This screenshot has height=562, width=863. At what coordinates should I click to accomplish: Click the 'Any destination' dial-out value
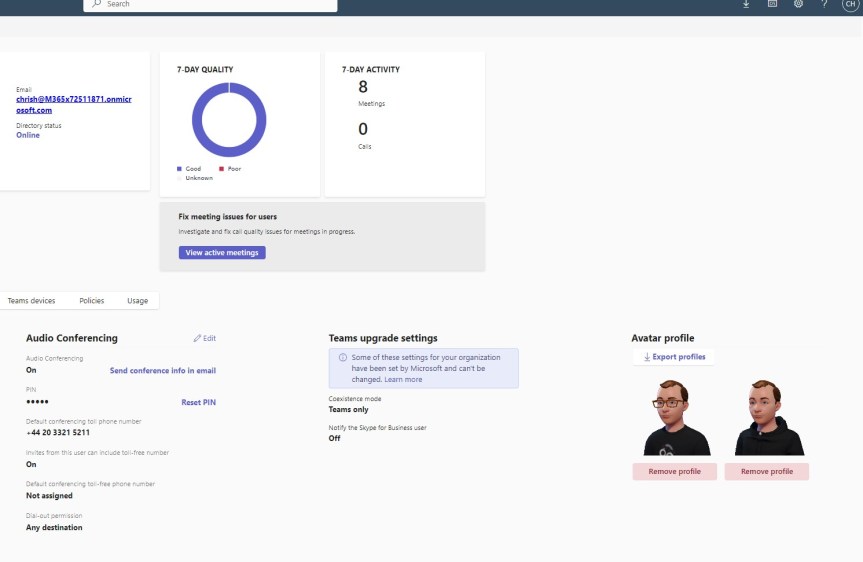click(54, 527)
